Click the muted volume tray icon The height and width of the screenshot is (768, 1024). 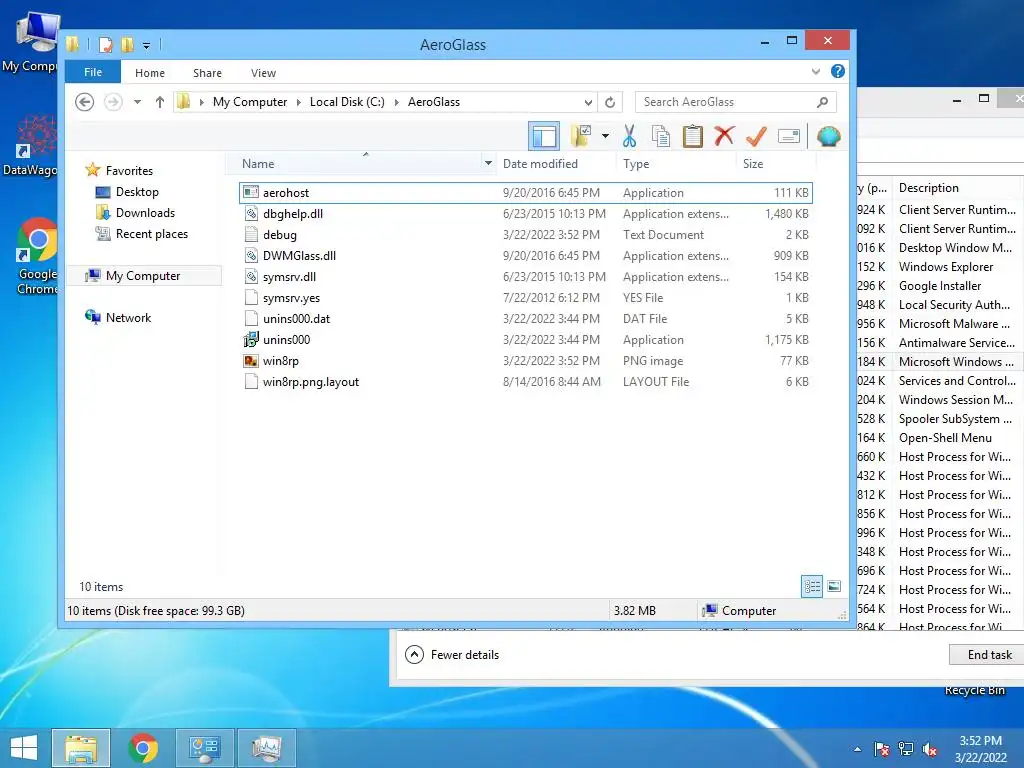930,749
